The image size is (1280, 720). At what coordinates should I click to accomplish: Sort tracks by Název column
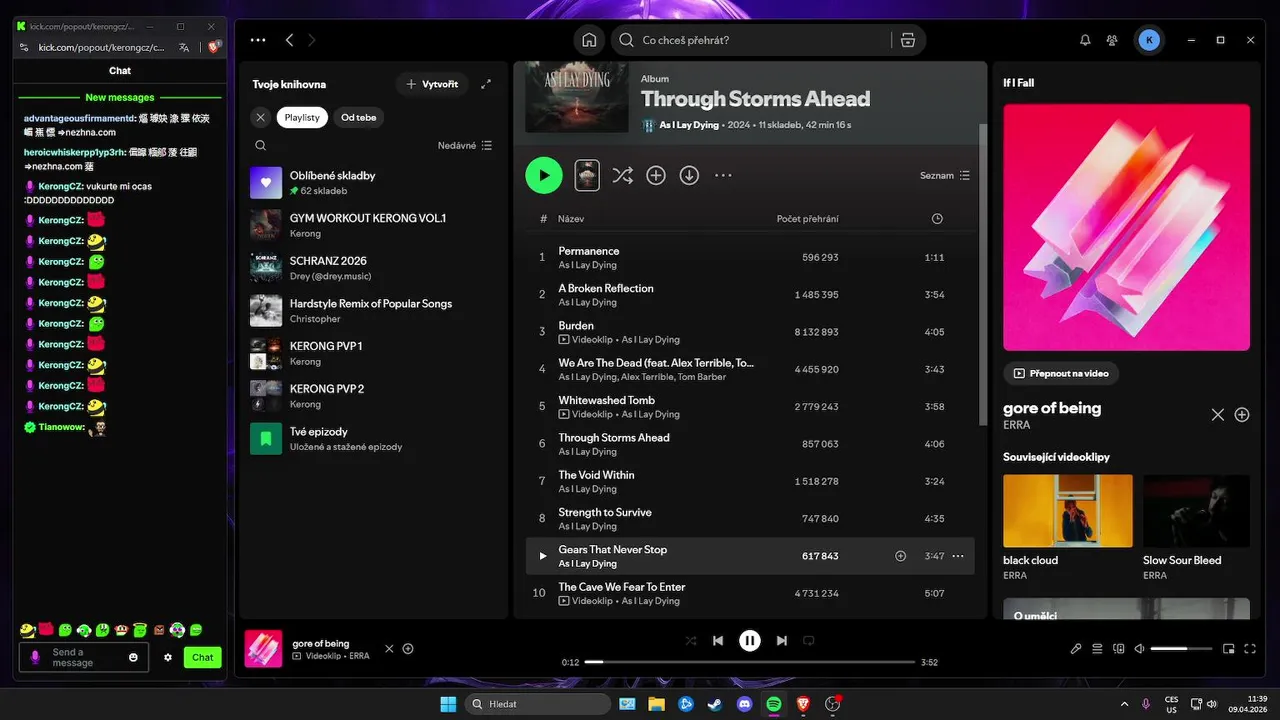point(571,219)
